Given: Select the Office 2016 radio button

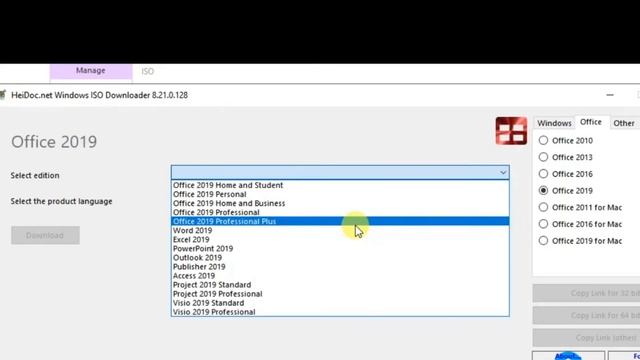Looking at the screenshot, I should (543, 174).
